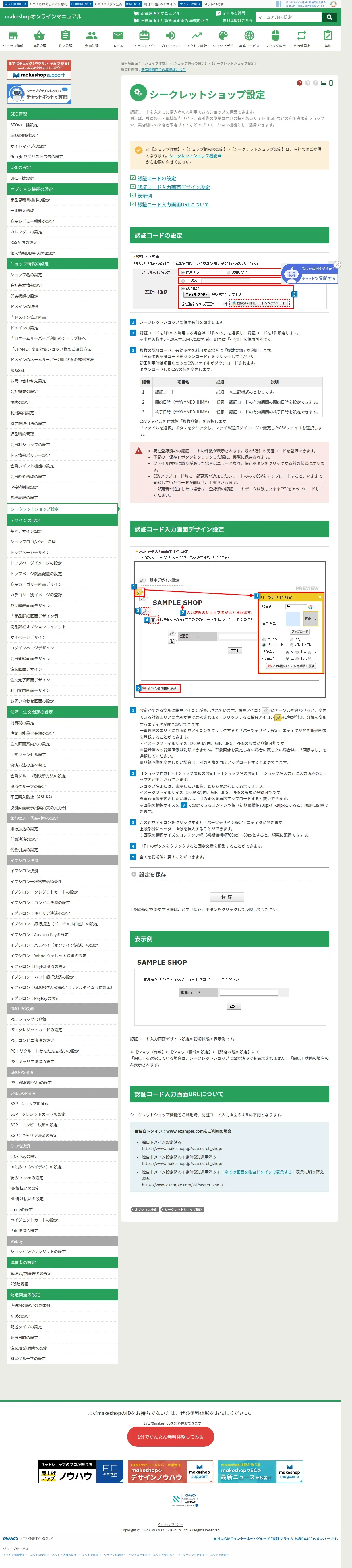Click the smartphone device icon near title

click(x=331, y=83)
